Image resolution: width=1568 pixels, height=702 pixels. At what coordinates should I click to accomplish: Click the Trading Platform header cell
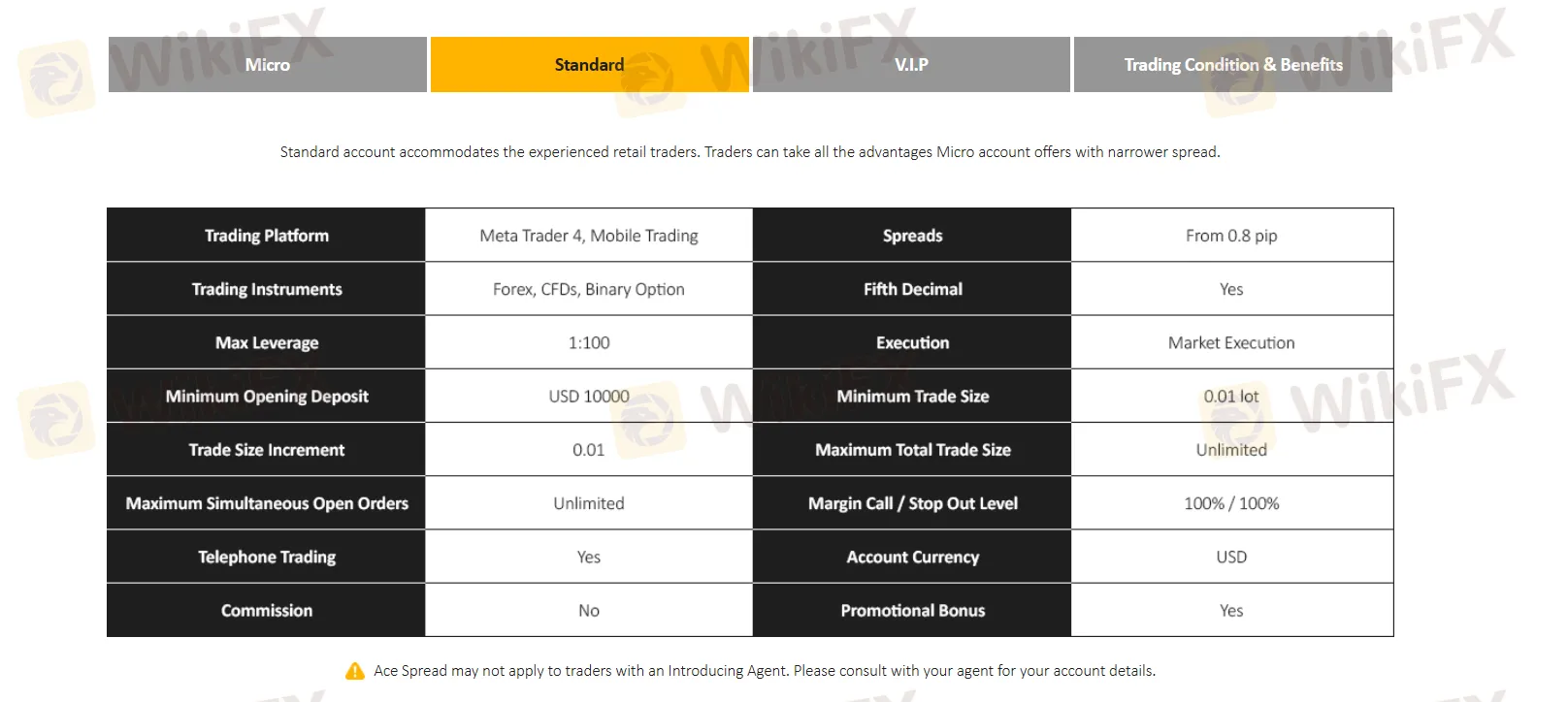(267, 236)
